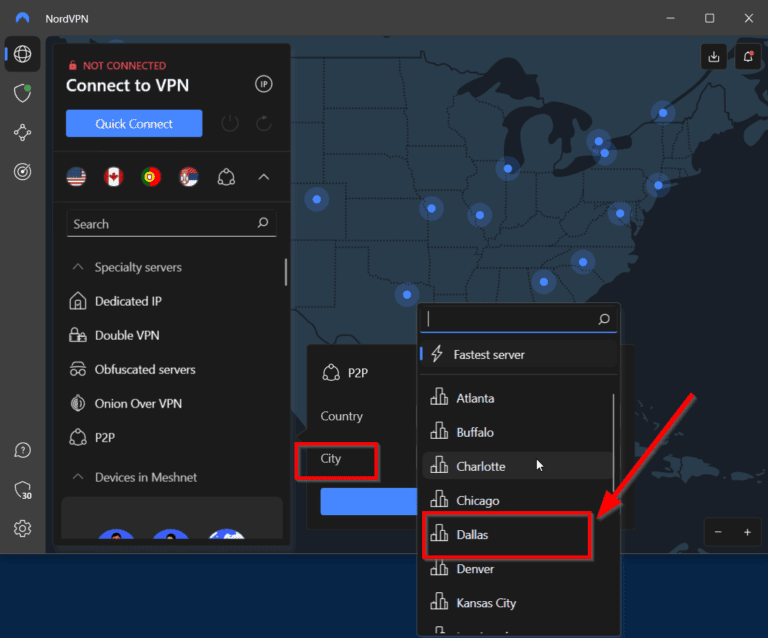
Task: Click the reconnect refresh icon
Action: point(264,123)
